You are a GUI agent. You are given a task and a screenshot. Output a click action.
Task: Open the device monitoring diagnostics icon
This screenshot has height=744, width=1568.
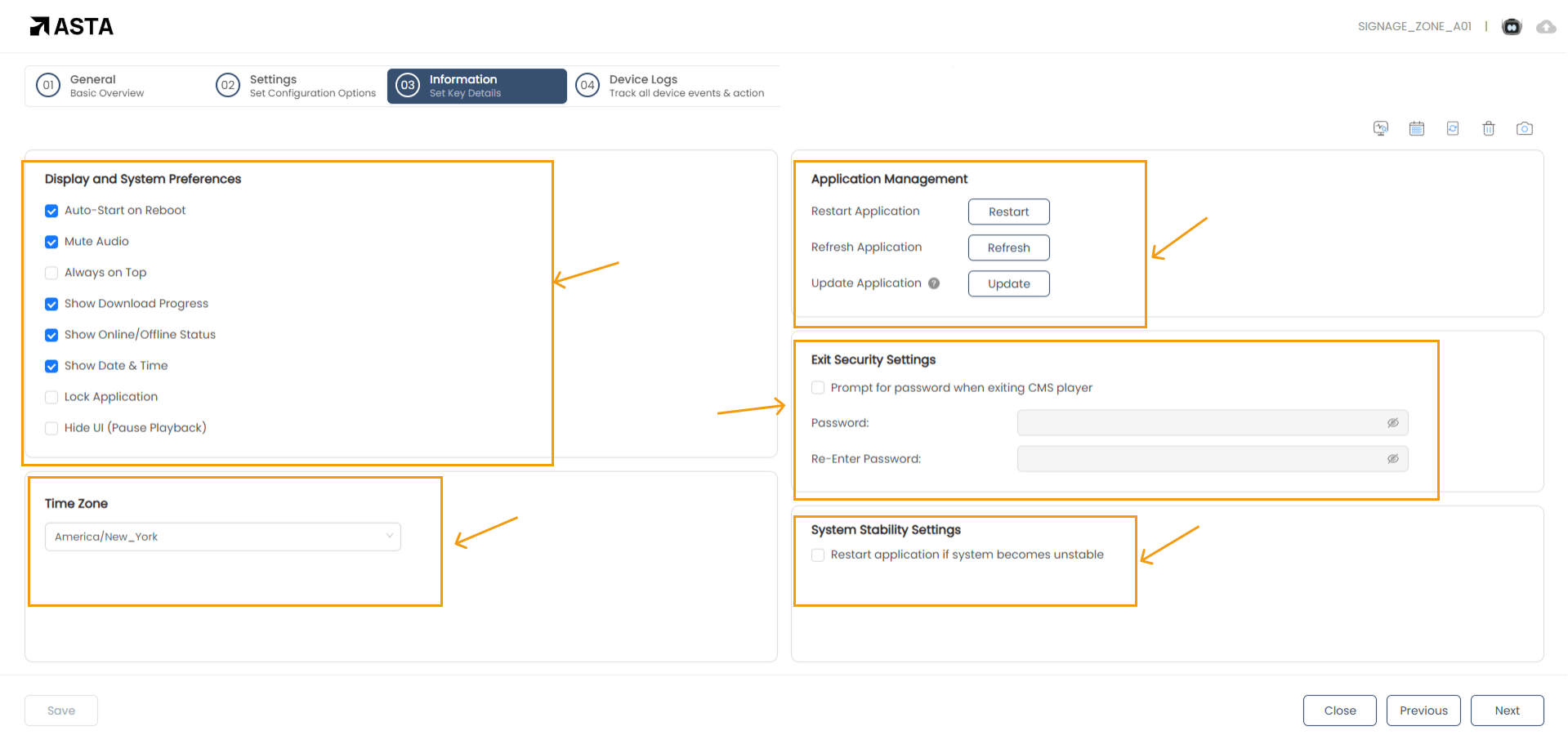point(1380,128)
